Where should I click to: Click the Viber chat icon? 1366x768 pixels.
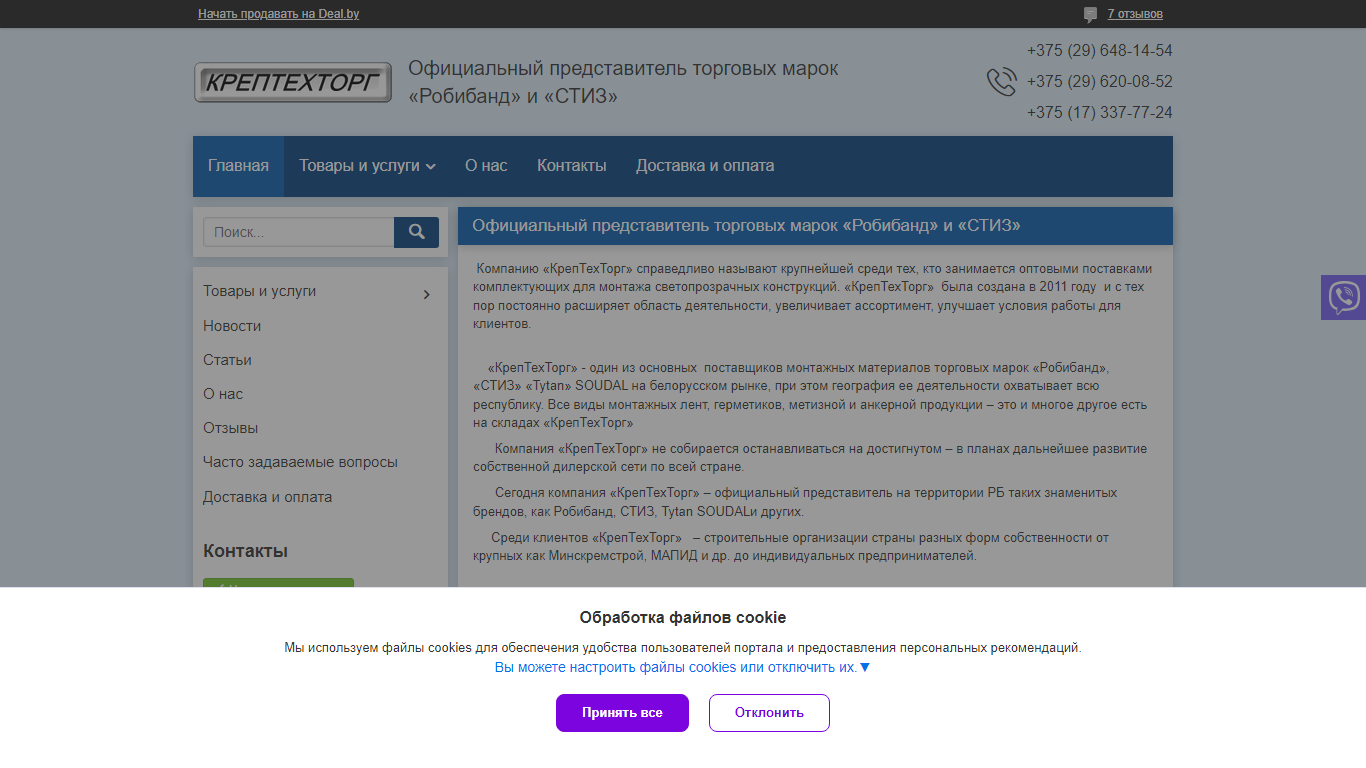pos(1343,298)
